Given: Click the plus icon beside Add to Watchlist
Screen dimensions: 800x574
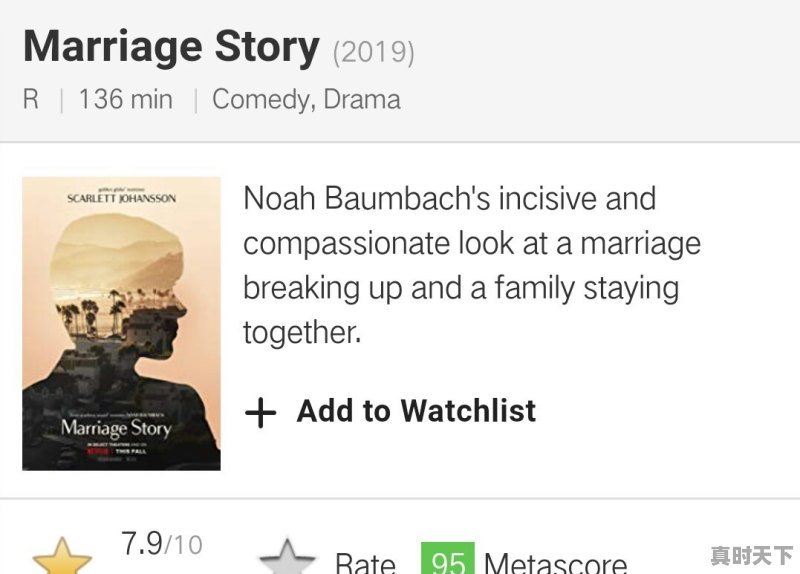Looking at the screenshot, I should 260,412.
